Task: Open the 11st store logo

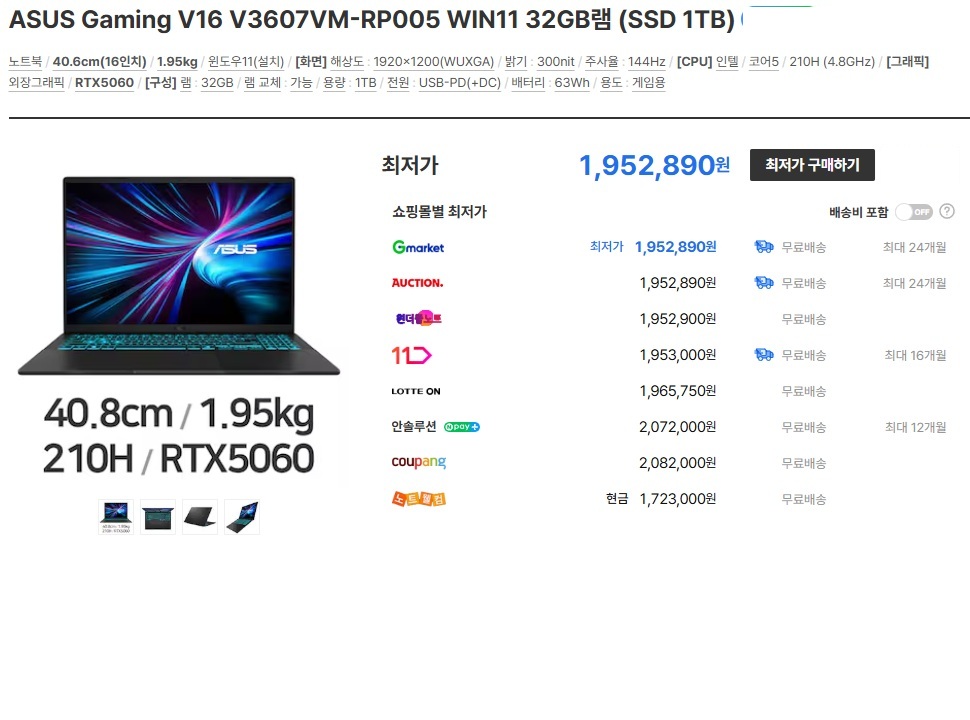Action: (x=411, y=355)
